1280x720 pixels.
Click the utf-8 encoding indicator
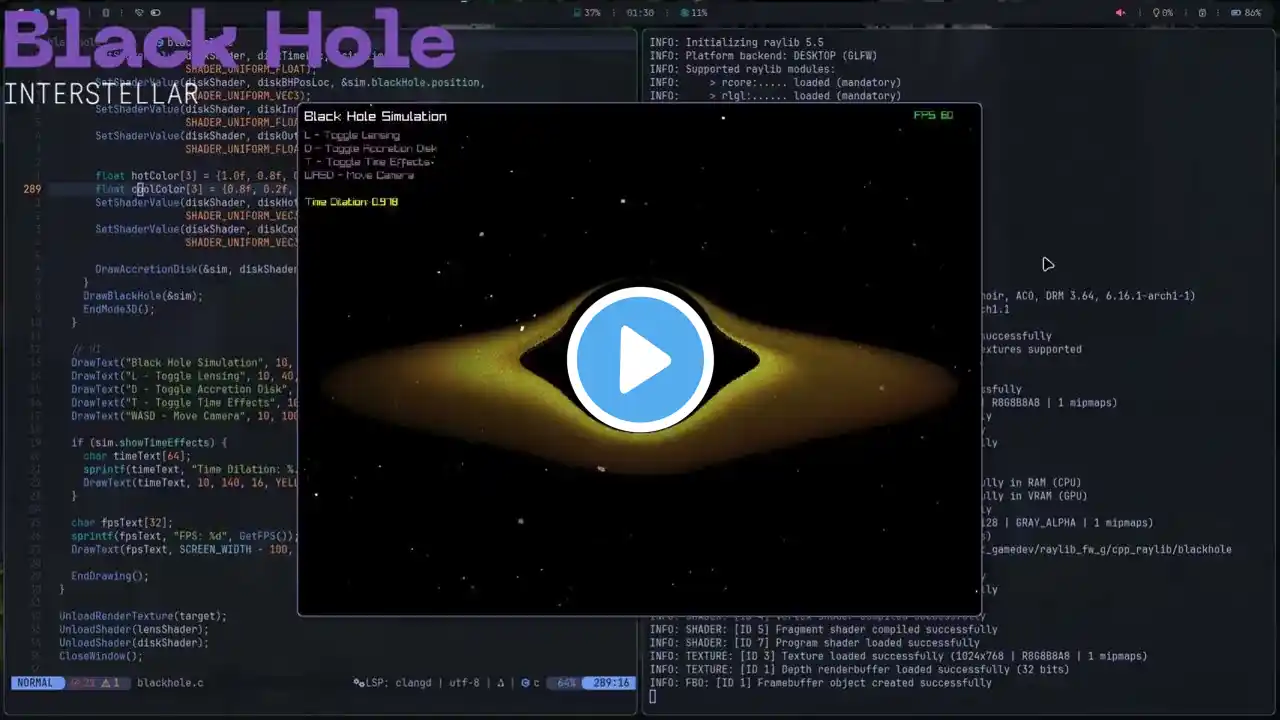point(465,683)
